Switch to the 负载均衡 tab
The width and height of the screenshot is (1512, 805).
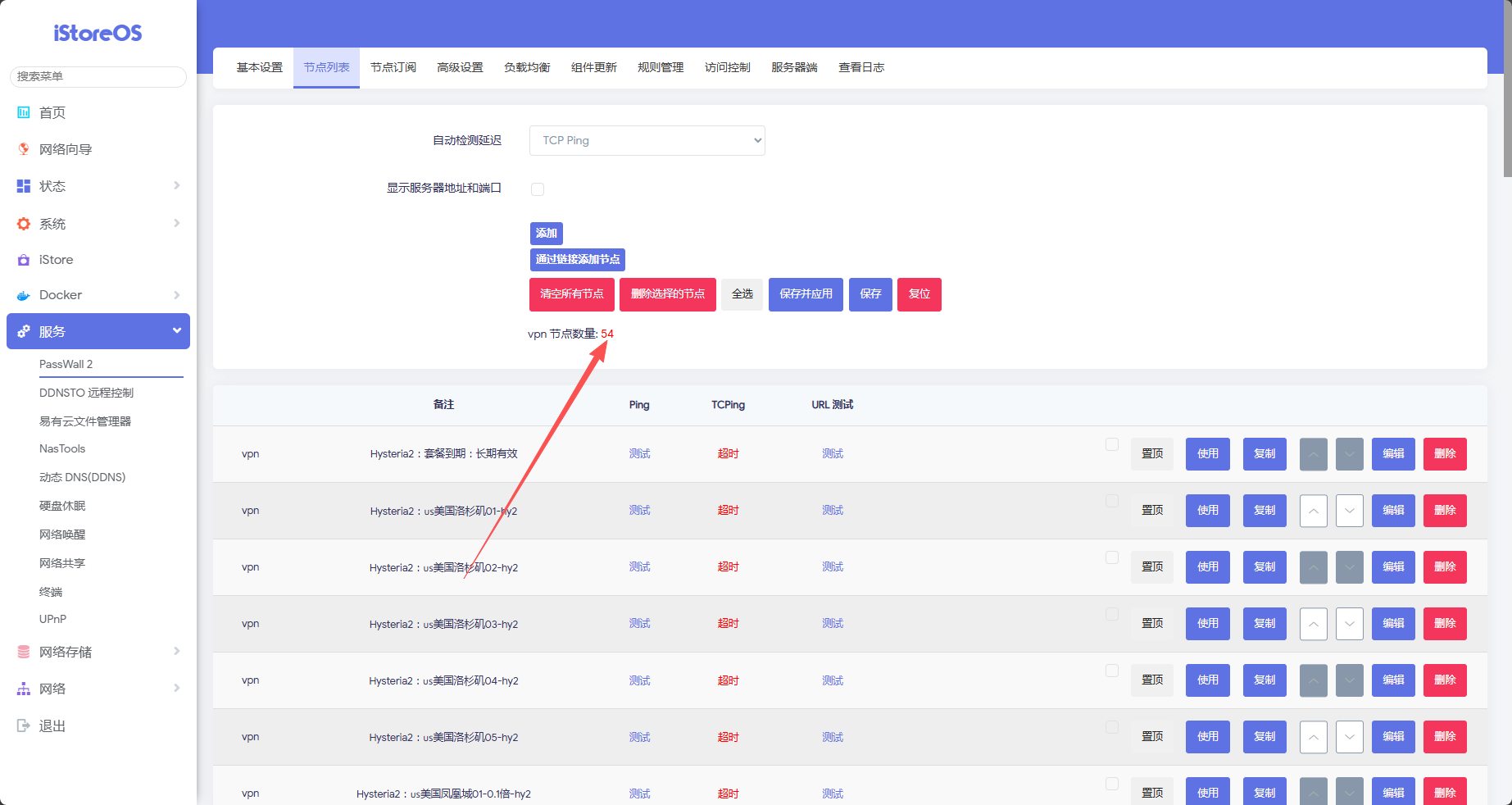tap(527, 67)
